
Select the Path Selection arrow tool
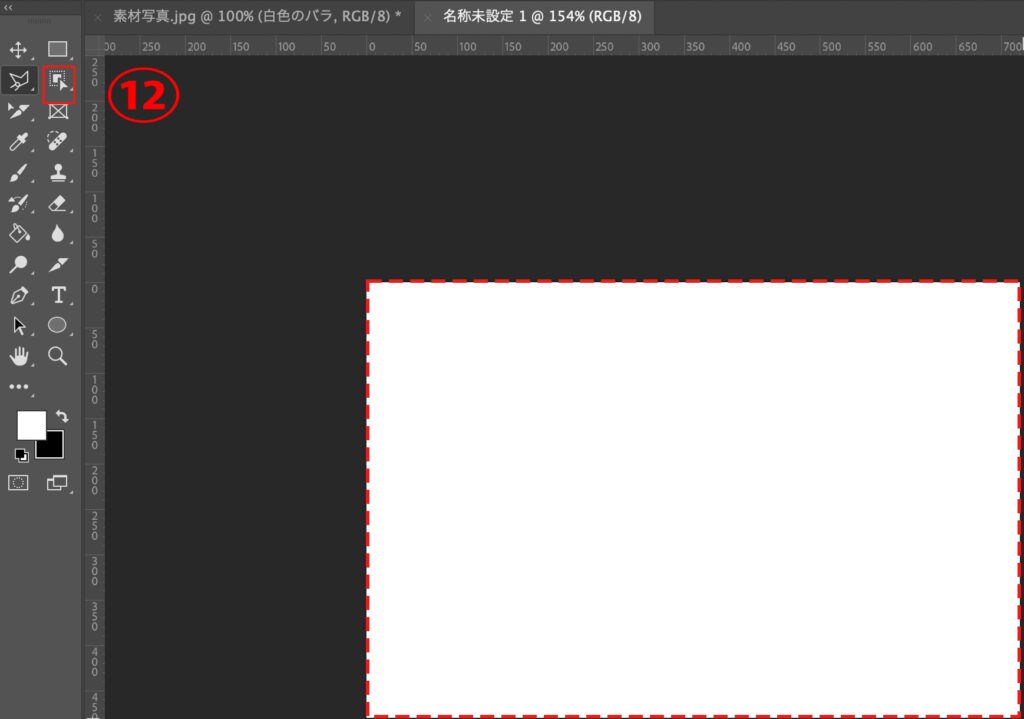point(18,325)
